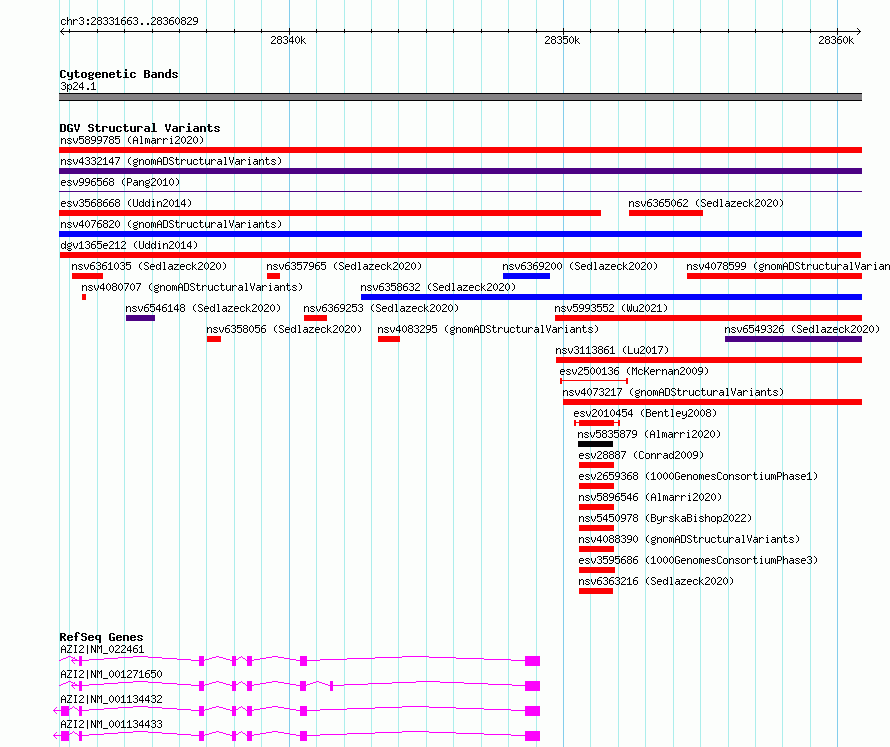Select nsv4083295 gnomAD variant label

point(488,329)
